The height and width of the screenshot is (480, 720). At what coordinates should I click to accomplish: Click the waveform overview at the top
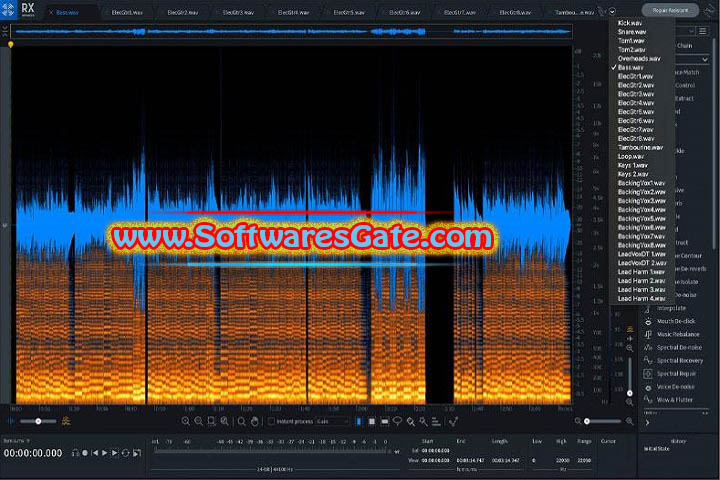[x=292, y=32]
